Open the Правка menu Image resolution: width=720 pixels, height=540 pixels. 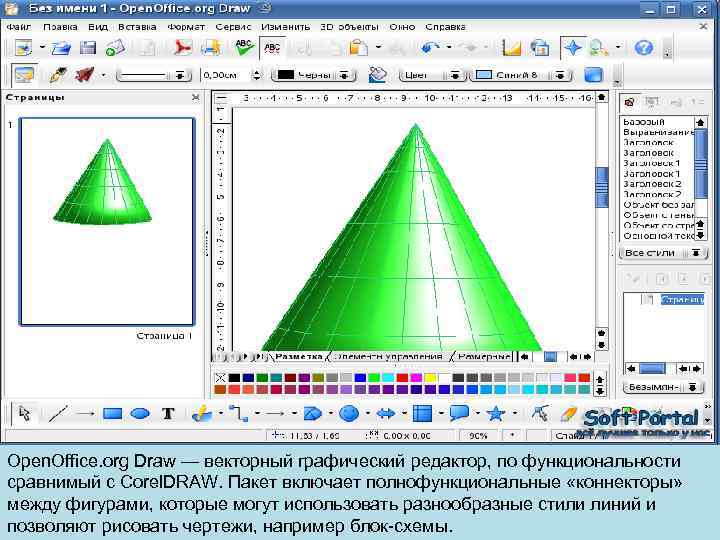(x=61, y=27)
